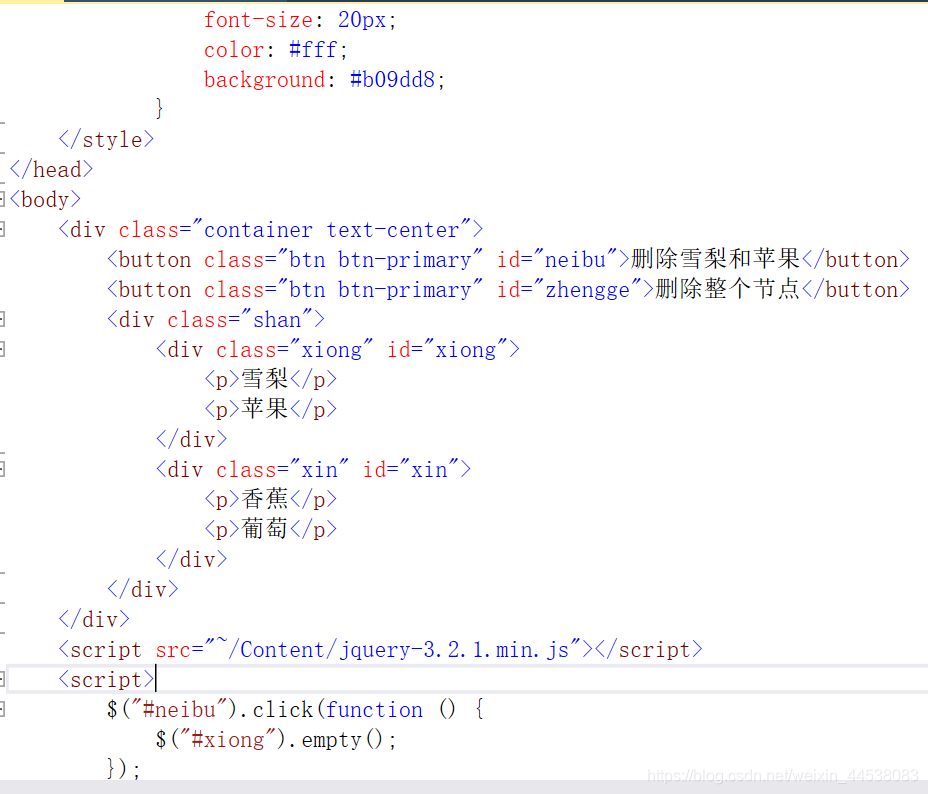The image size is (928, 794).
Task: Click the btn btn-primary class of zhengge button
Action: (380, 290)
